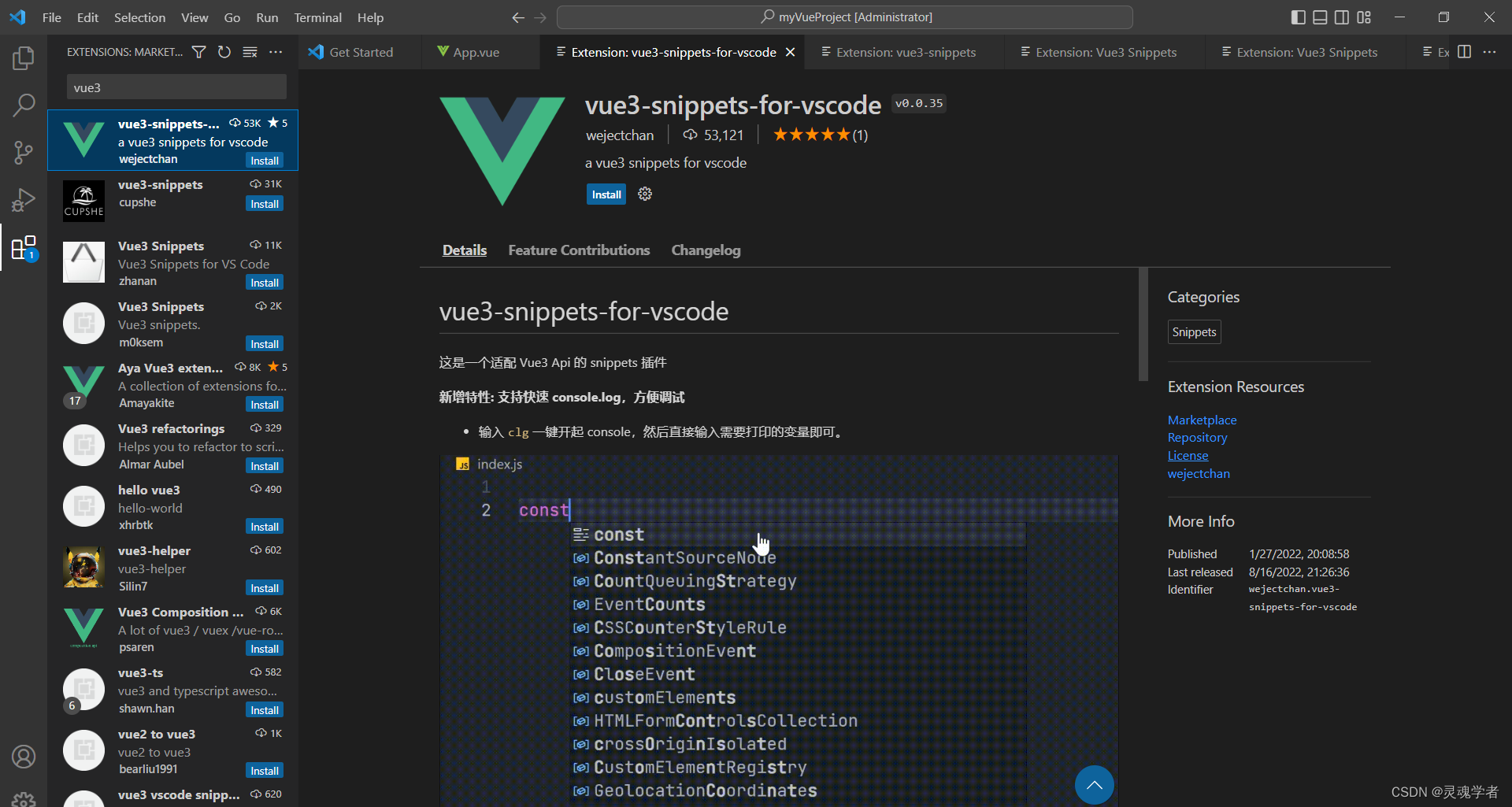The image size is (1512, 807).
Task: Click publisher name wejectchan in header
Action: click(620, 135)
